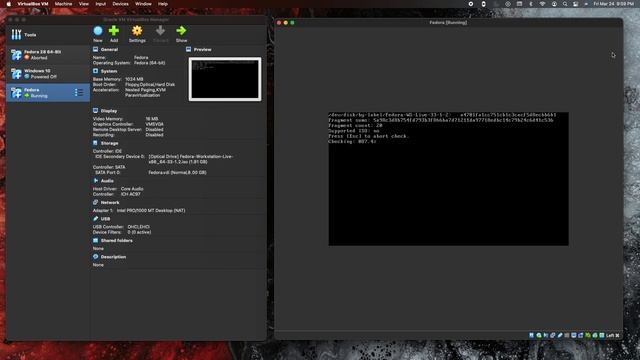640x360 pixels.
Task: Click the USB Controller value OHCI, EHCI
Action: [x=138, y=227]
